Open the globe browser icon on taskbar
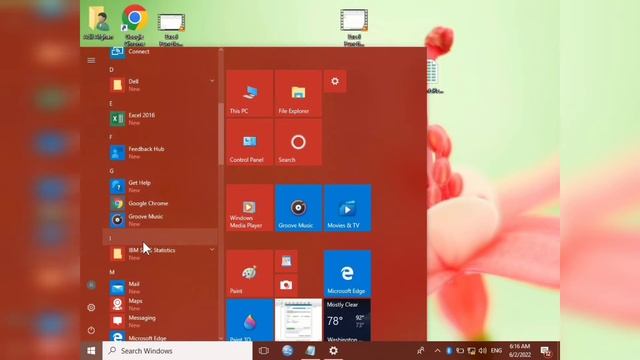The height and width of the screenshot is (360, 640). [287, 351]
